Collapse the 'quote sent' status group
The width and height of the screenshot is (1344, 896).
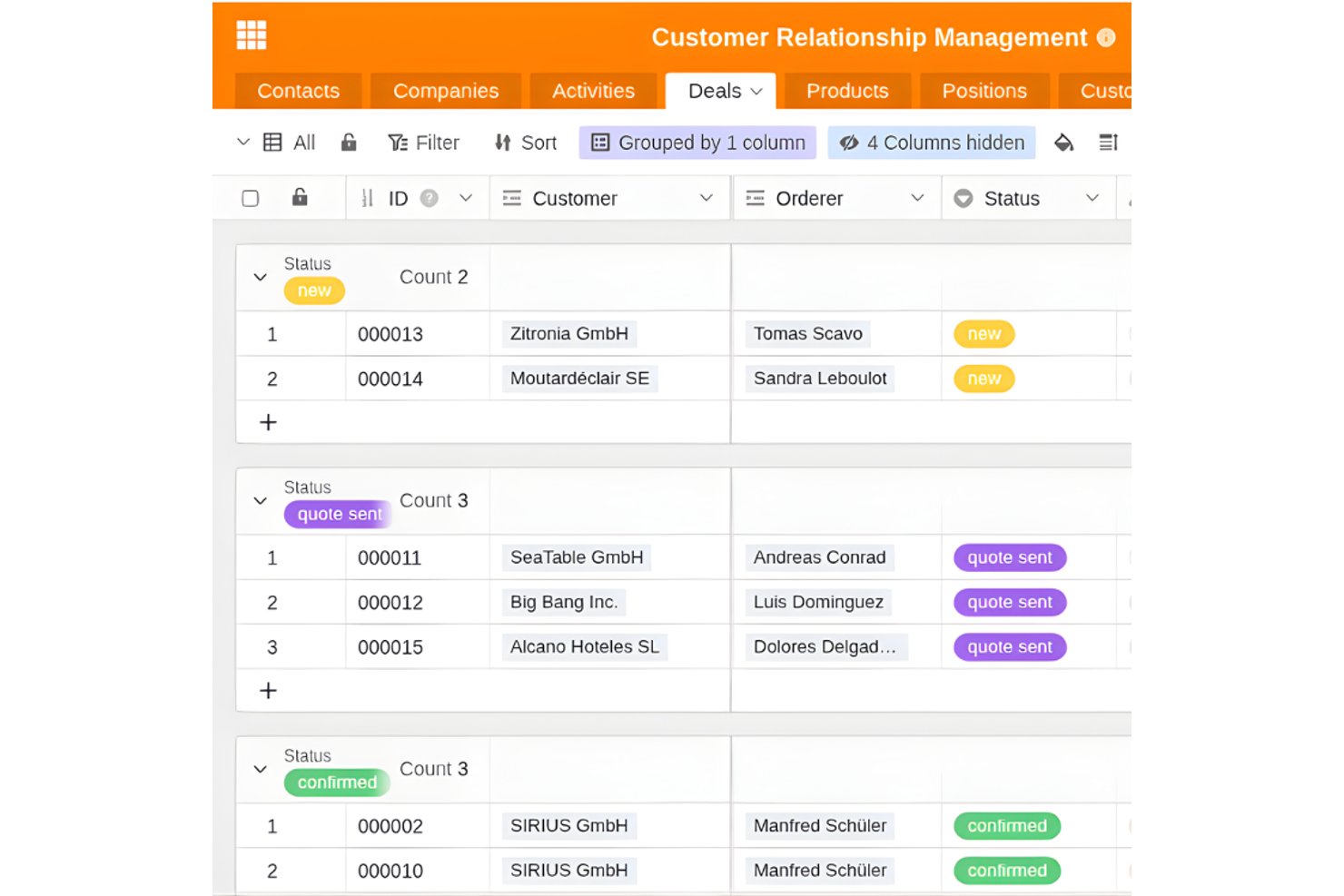[x=261, y=500]
